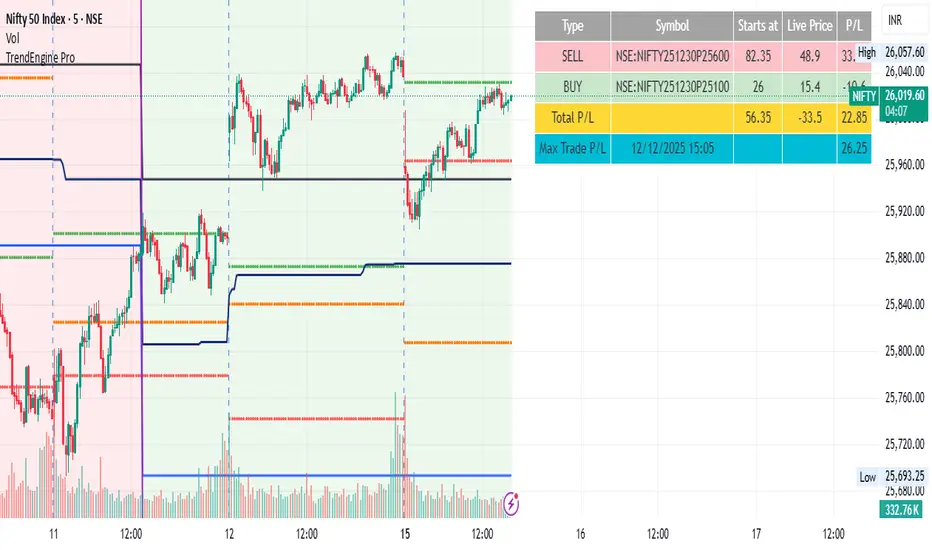Click the purple lightning bolt icon

pos(512,503)
